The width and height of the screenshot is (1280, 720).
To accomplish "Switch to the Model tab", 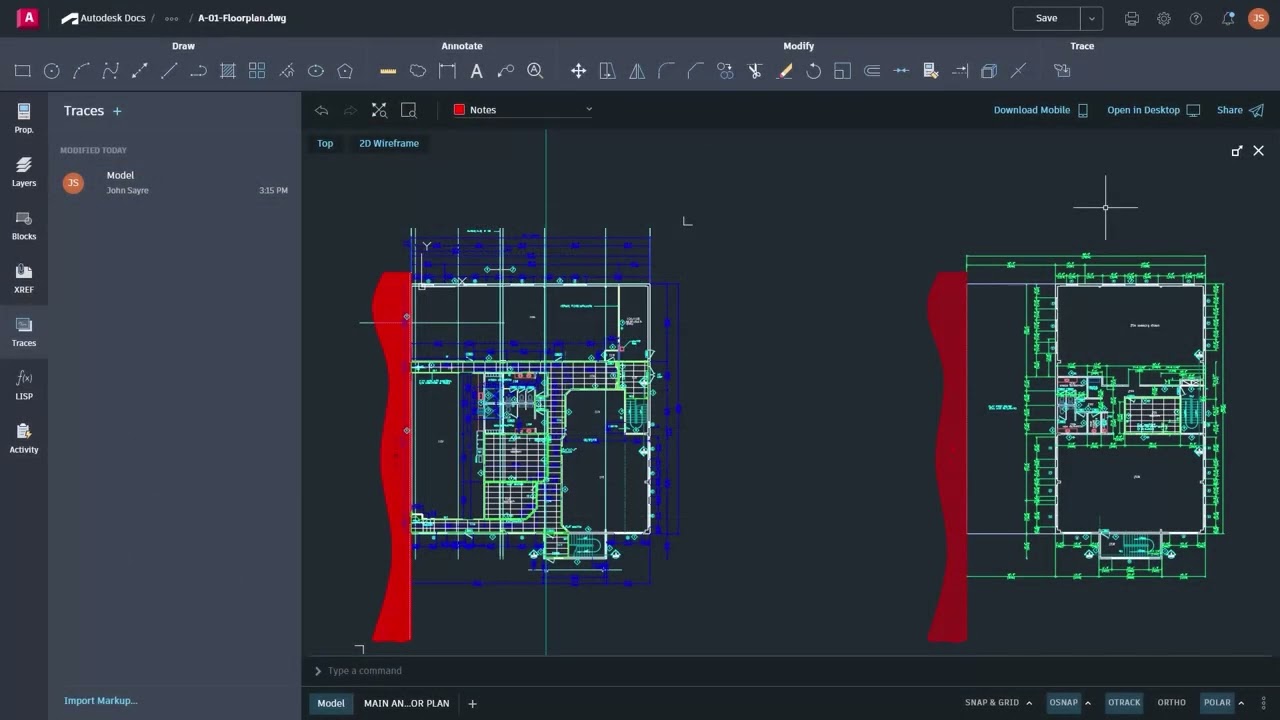I will click(x=330, y=703).
